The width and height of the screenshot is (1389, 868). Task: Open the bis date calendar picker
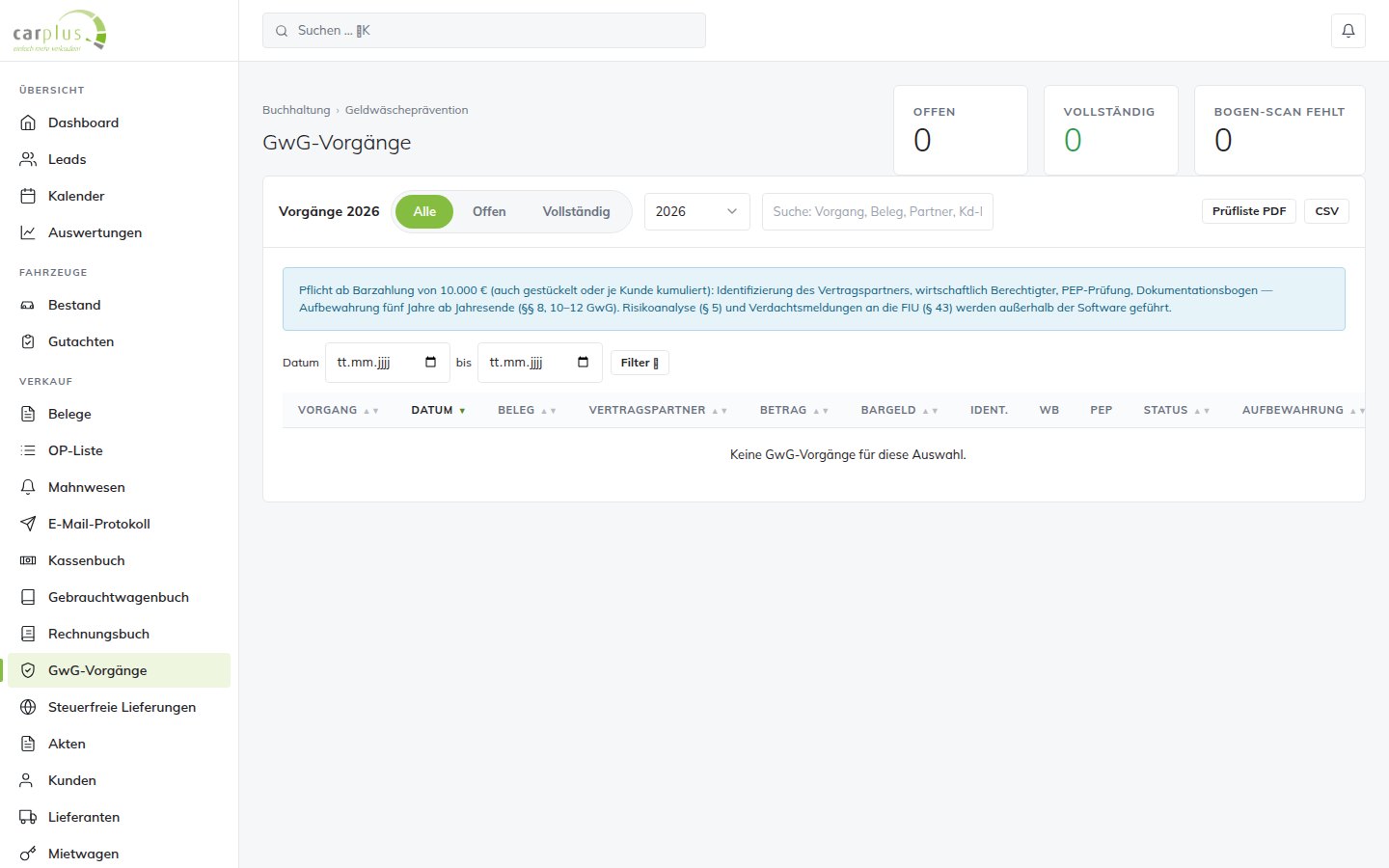tap(583, 363)
